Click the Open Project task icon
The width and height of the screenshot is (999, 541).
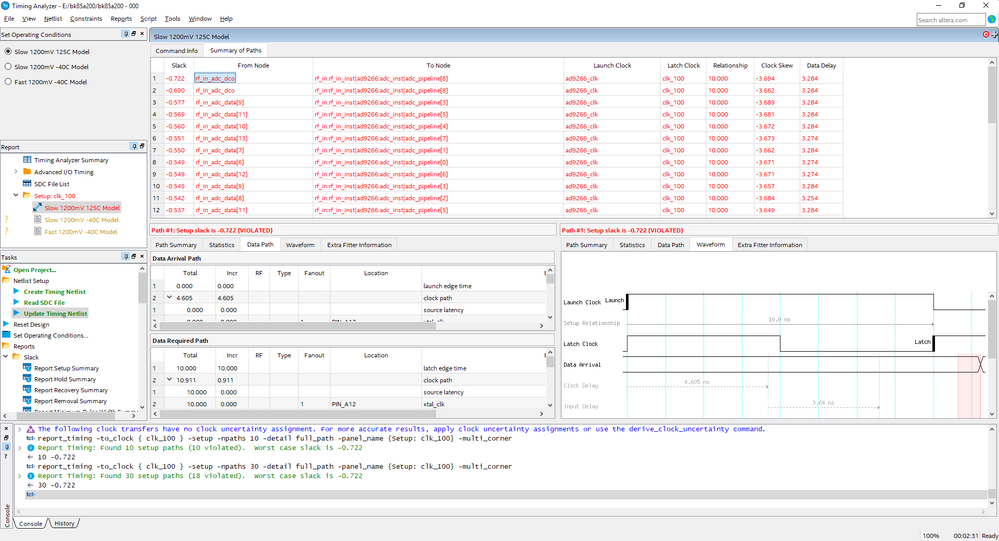click(6, 269)
